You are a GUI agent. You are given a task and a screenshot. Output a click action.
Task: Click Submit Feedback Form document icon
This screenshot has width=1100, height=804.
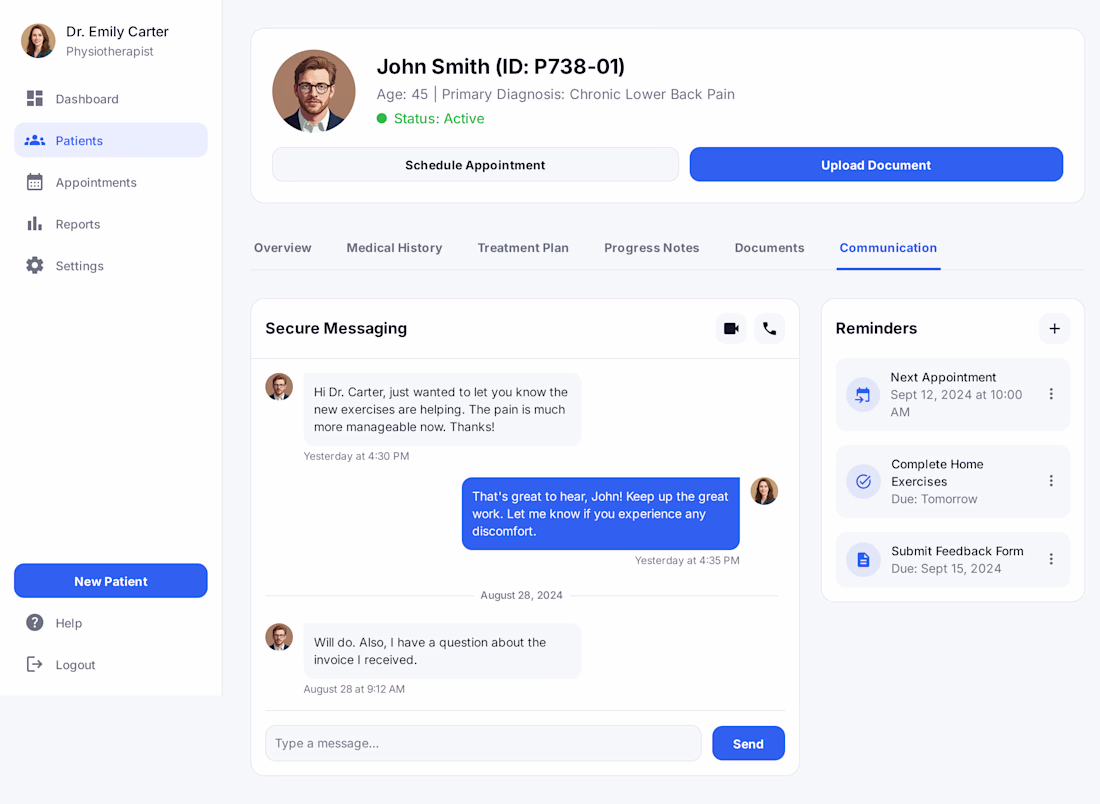pos(863,560)
